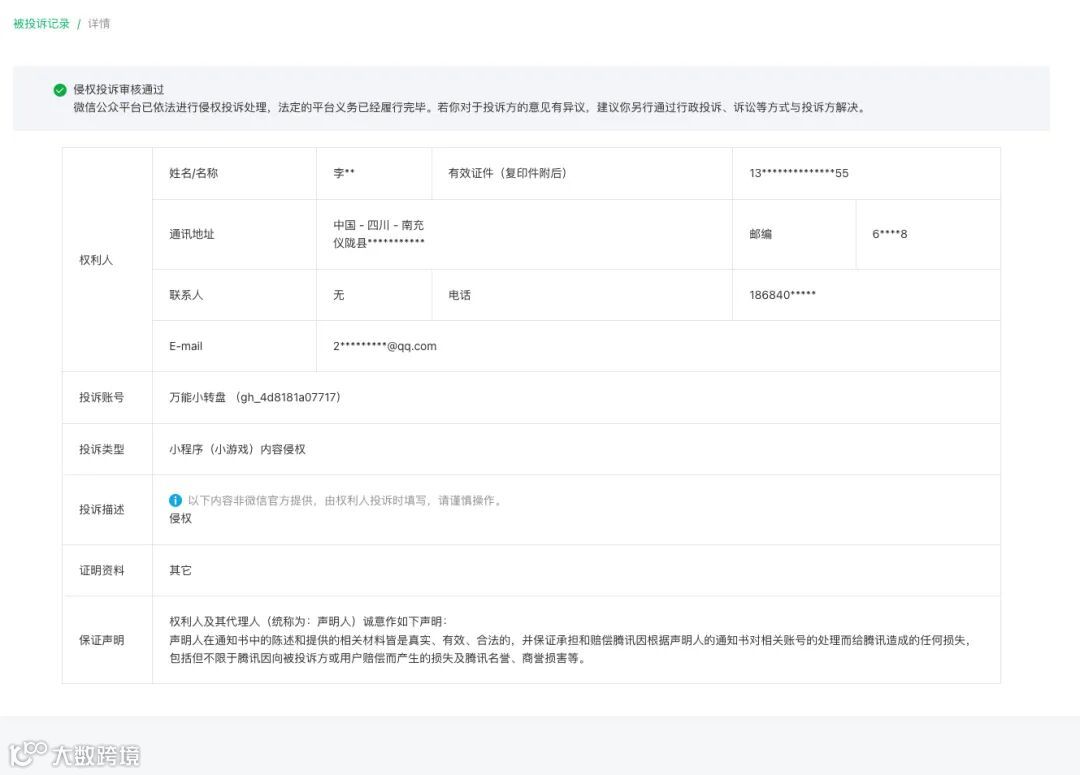Select the 权利人及其代理人 declaration opening line

[x=309, y=621]
